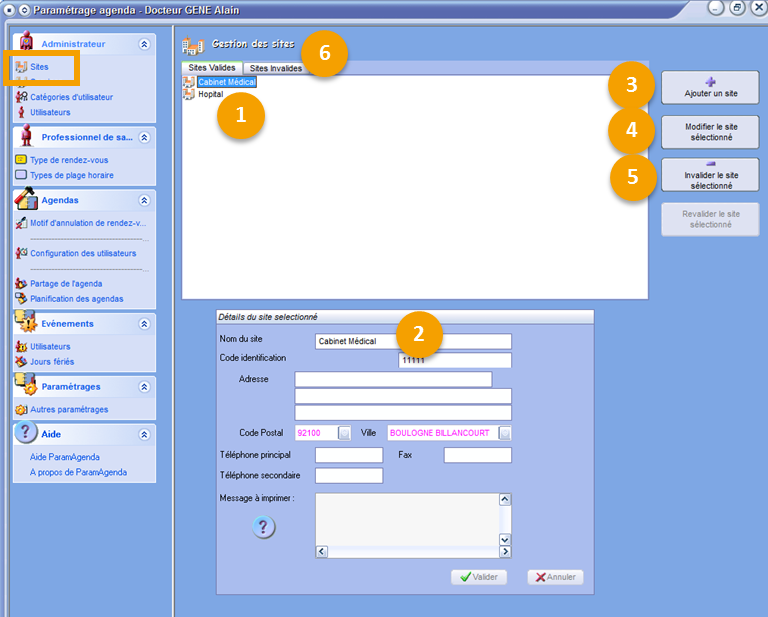
Task: Collapse the Paramétrages section
Action: [x=144, y=386]
